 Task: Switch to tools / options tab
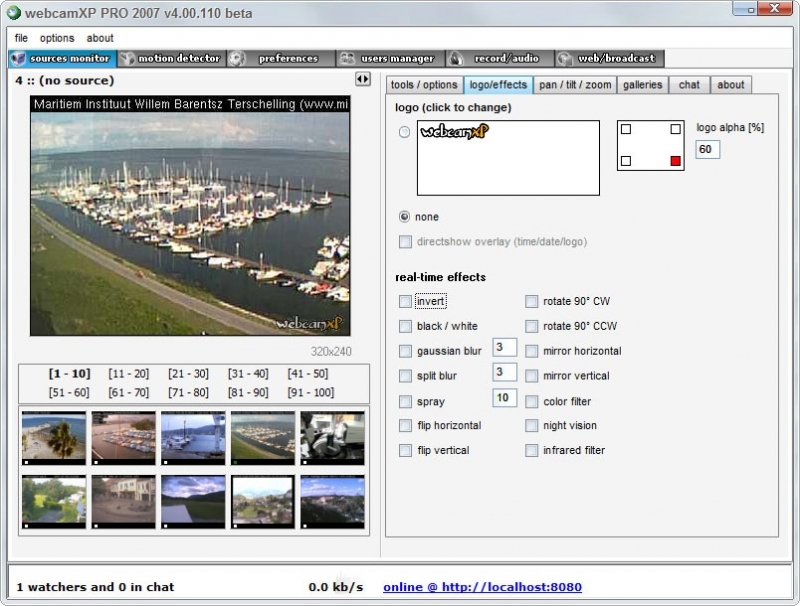424,85
